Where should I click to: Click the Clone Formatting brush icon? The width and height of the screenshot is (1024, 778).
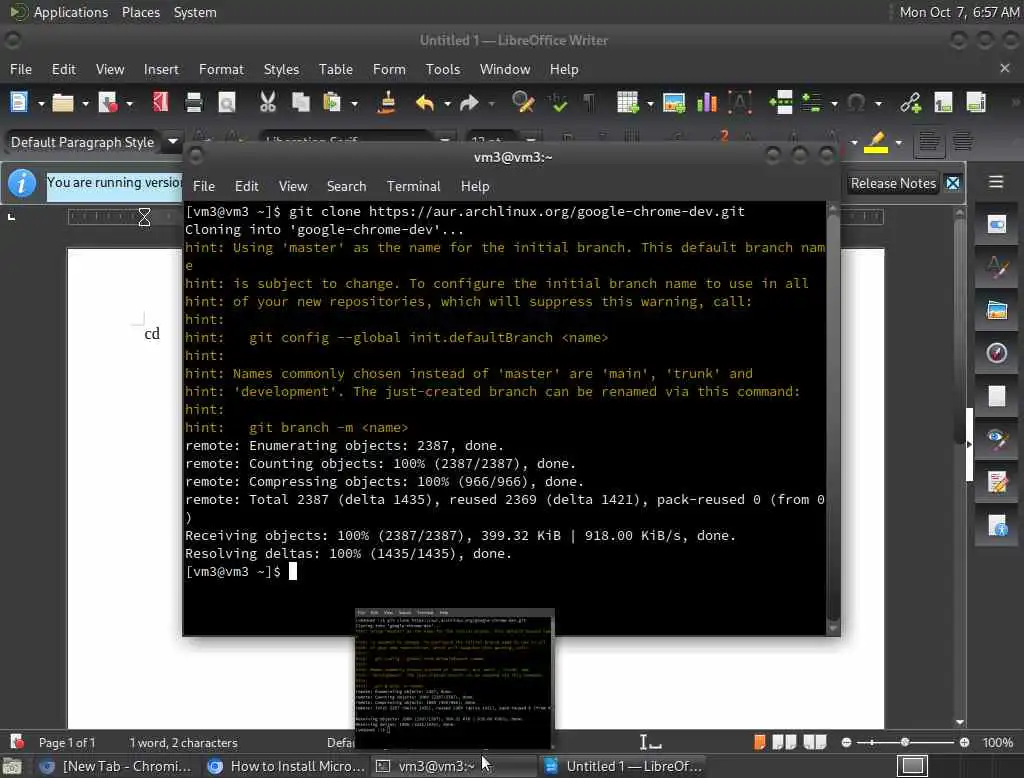click(387, 103)
